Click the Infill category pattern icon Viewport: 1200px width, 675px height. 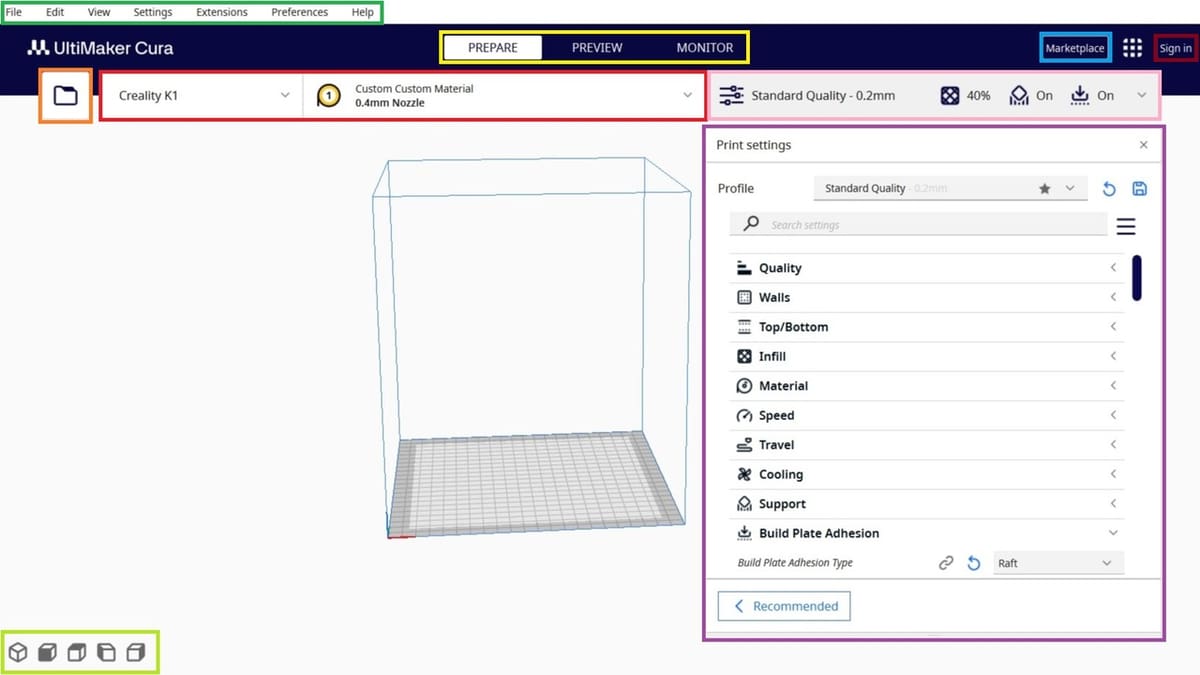[744, 356]
